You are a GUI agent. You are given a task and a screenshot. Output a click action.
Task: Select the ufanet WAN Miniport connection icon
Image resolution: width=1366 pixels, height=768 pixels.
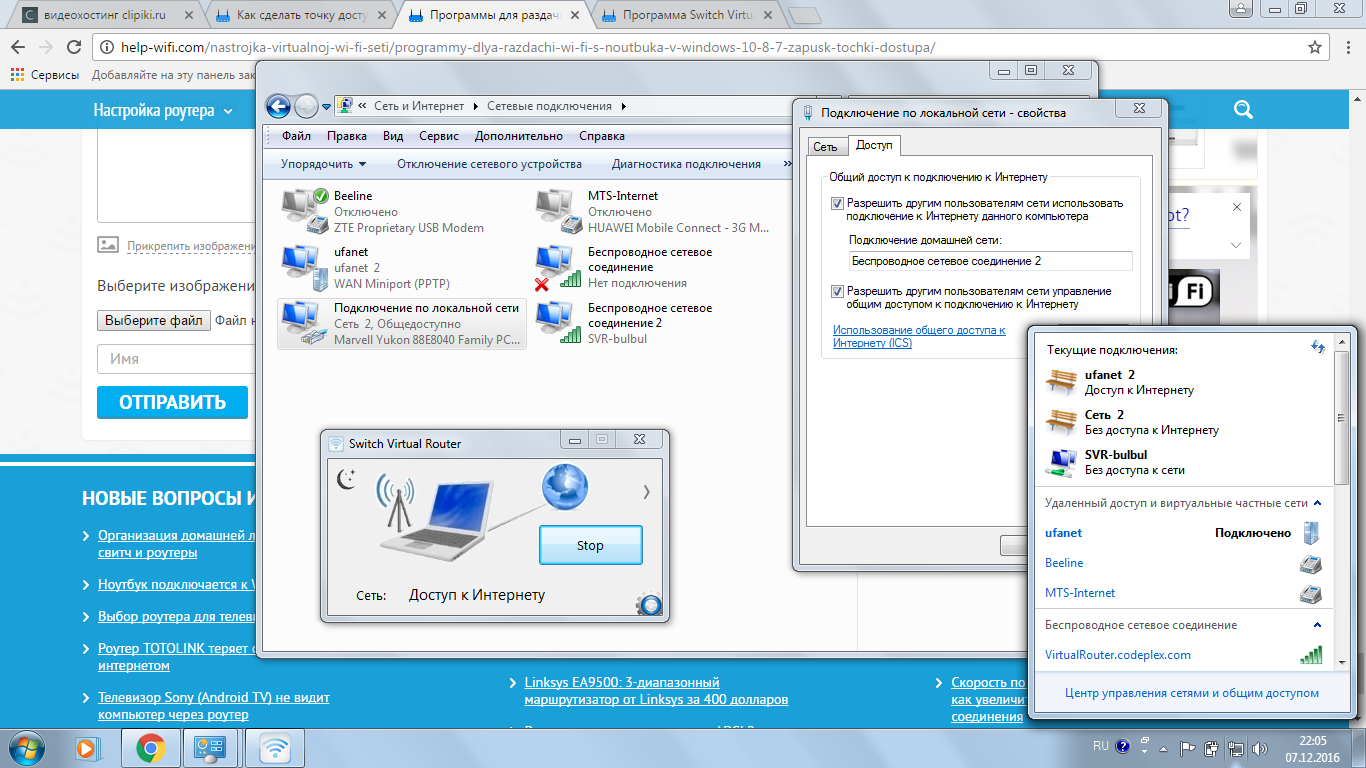tap(305, 267)
